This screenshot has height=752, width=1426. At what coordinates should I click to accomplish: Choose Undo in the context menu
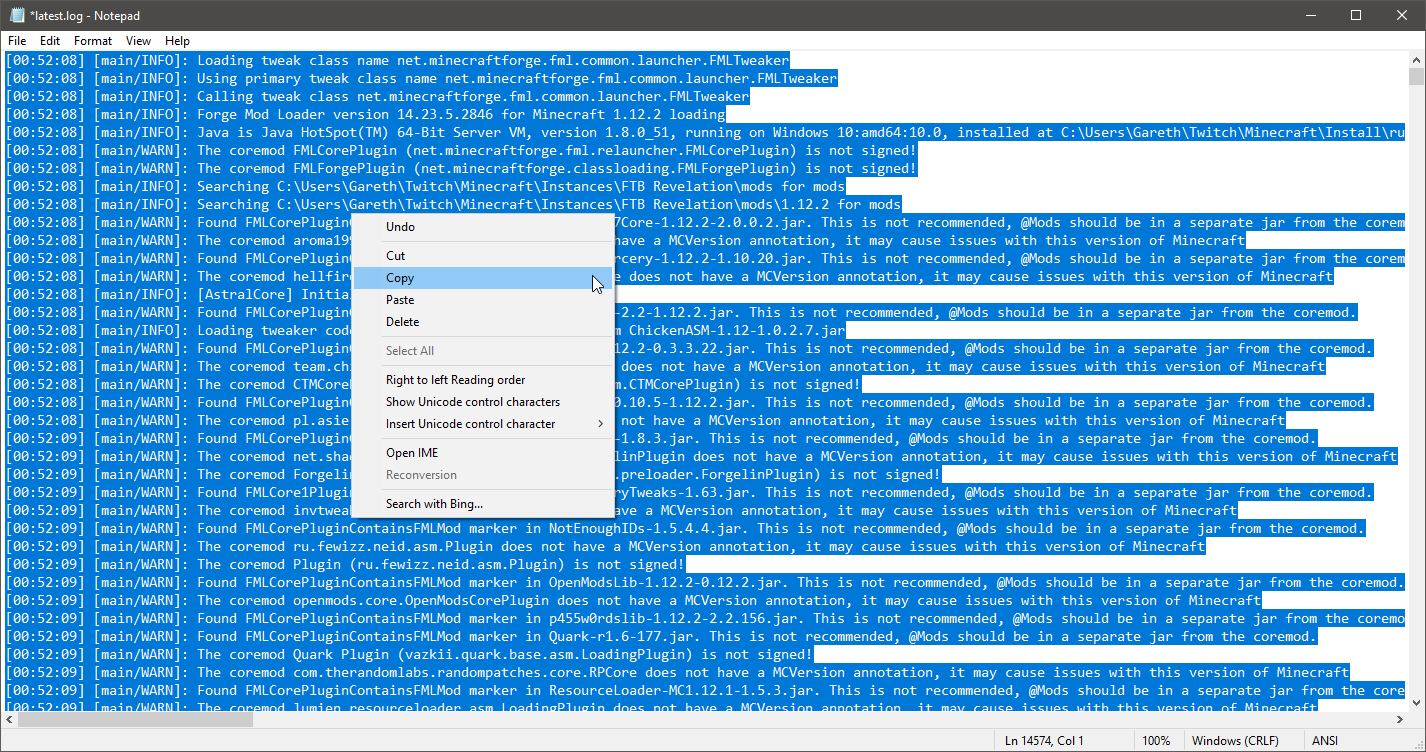[x=483, y=227]
